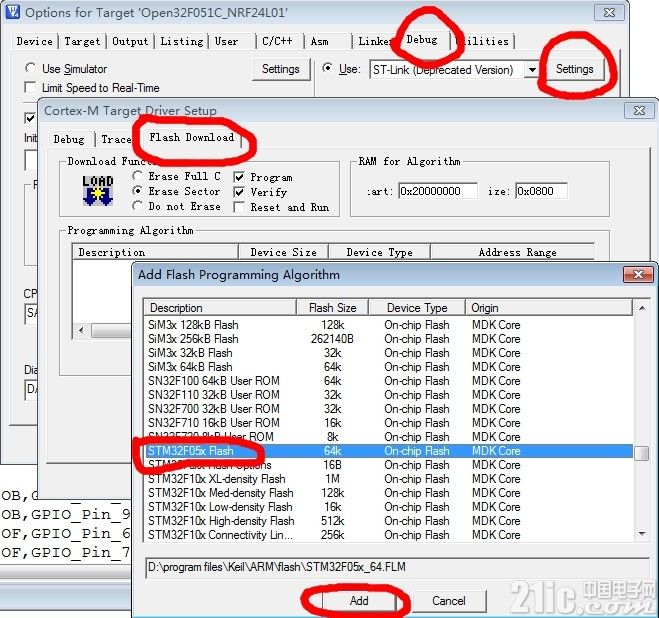The width and height of the screenshot is (659, 618).
Task: Click the FLM file path field
Action: pyautogui.click(x=397, y=567)
